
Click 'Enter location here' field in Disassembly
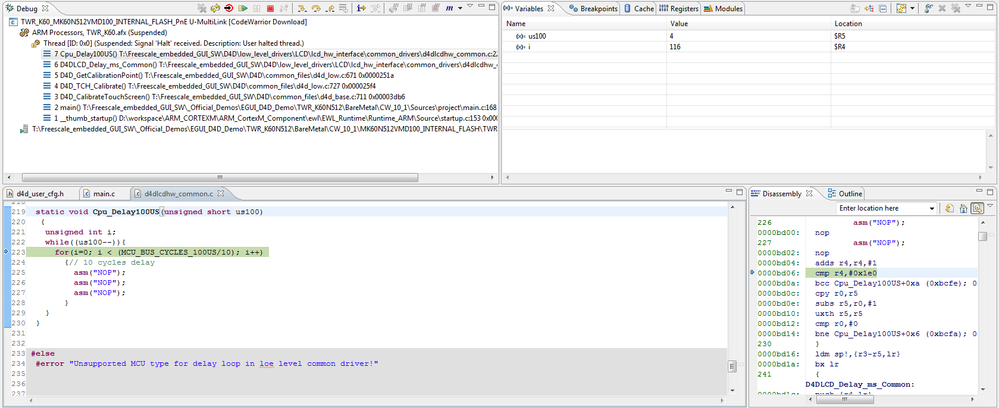(881, 208)
